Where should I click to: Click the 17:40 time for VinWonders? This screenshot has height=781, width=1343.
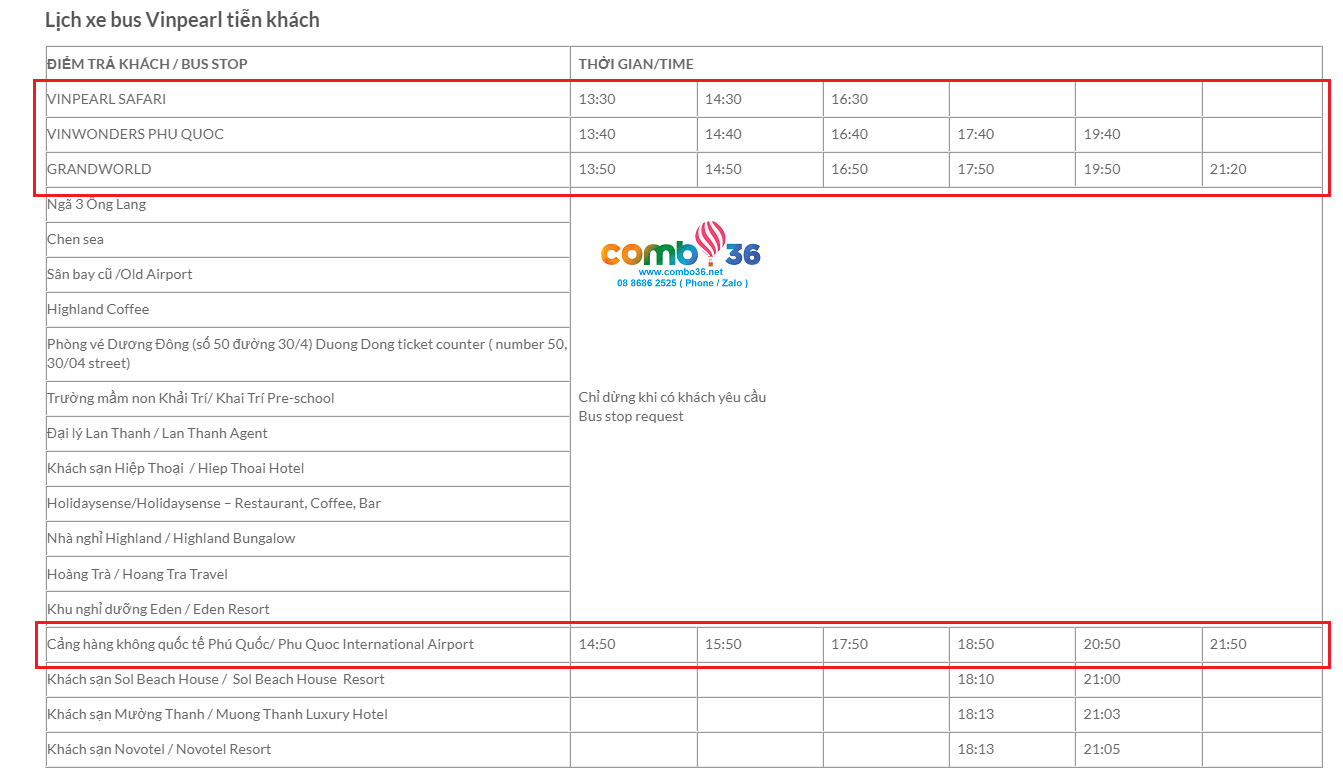[976, 134]
